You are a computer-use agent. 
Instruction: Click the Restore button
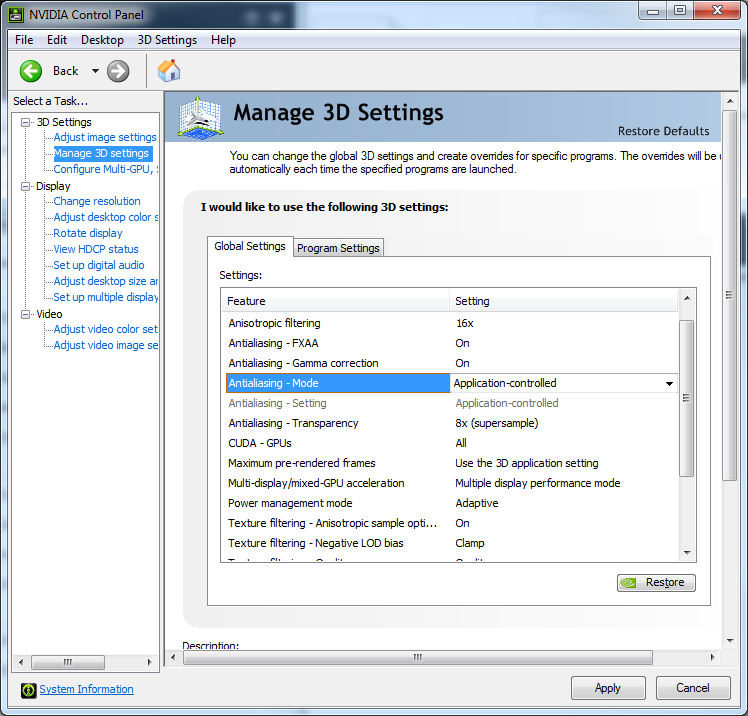tap(656, 583)
